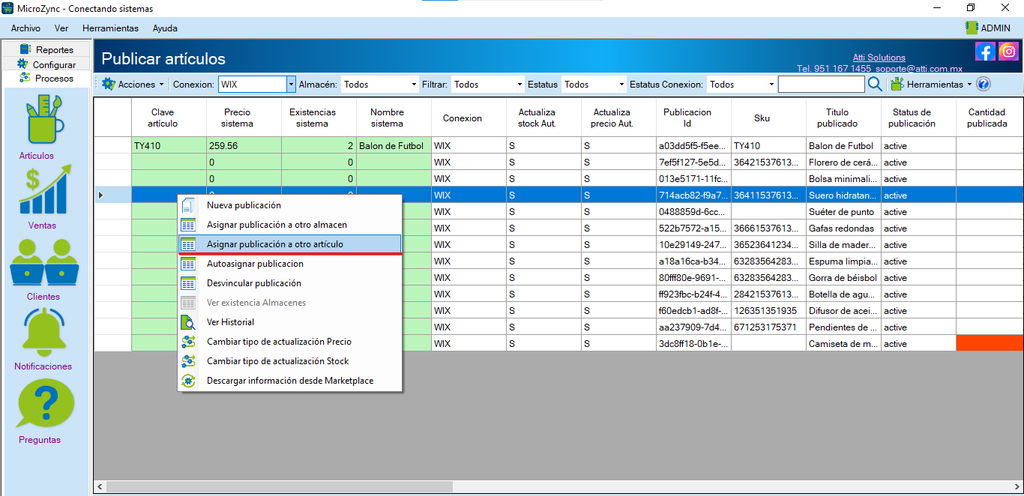1024x496 pixels.
Task: Open the Instagram page icon
Action: pyautogui.click(x=1008, y=51)
